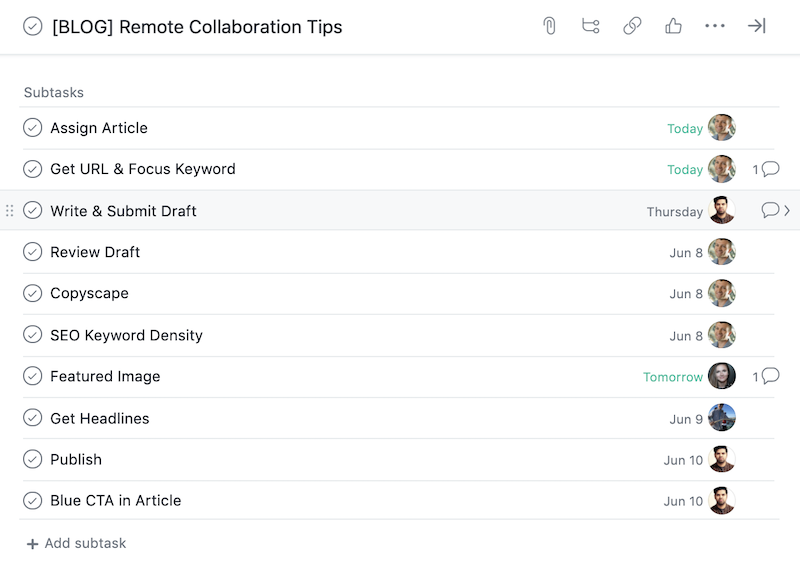
Task: Like the task with thumbs-up icon
Action: (x=673, y=26)
